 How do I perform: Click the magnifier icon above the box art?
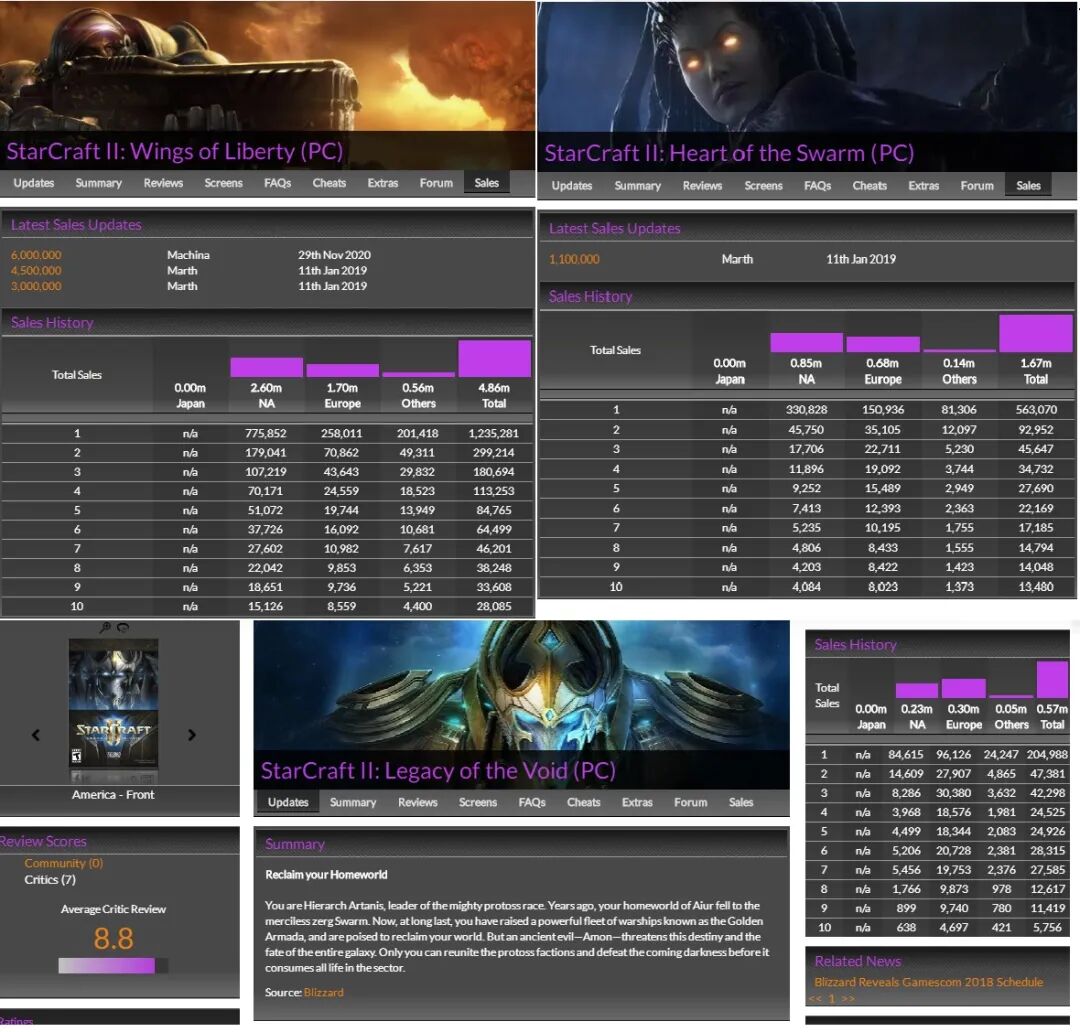pyautogui.click(x=105, y=627)
